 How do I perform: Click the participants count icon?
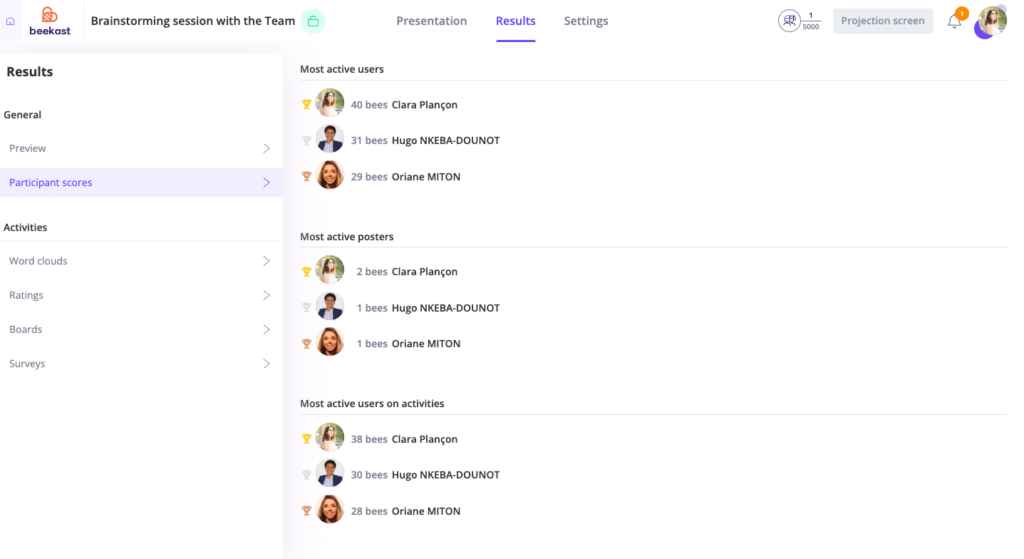click(x=790, y=21)
